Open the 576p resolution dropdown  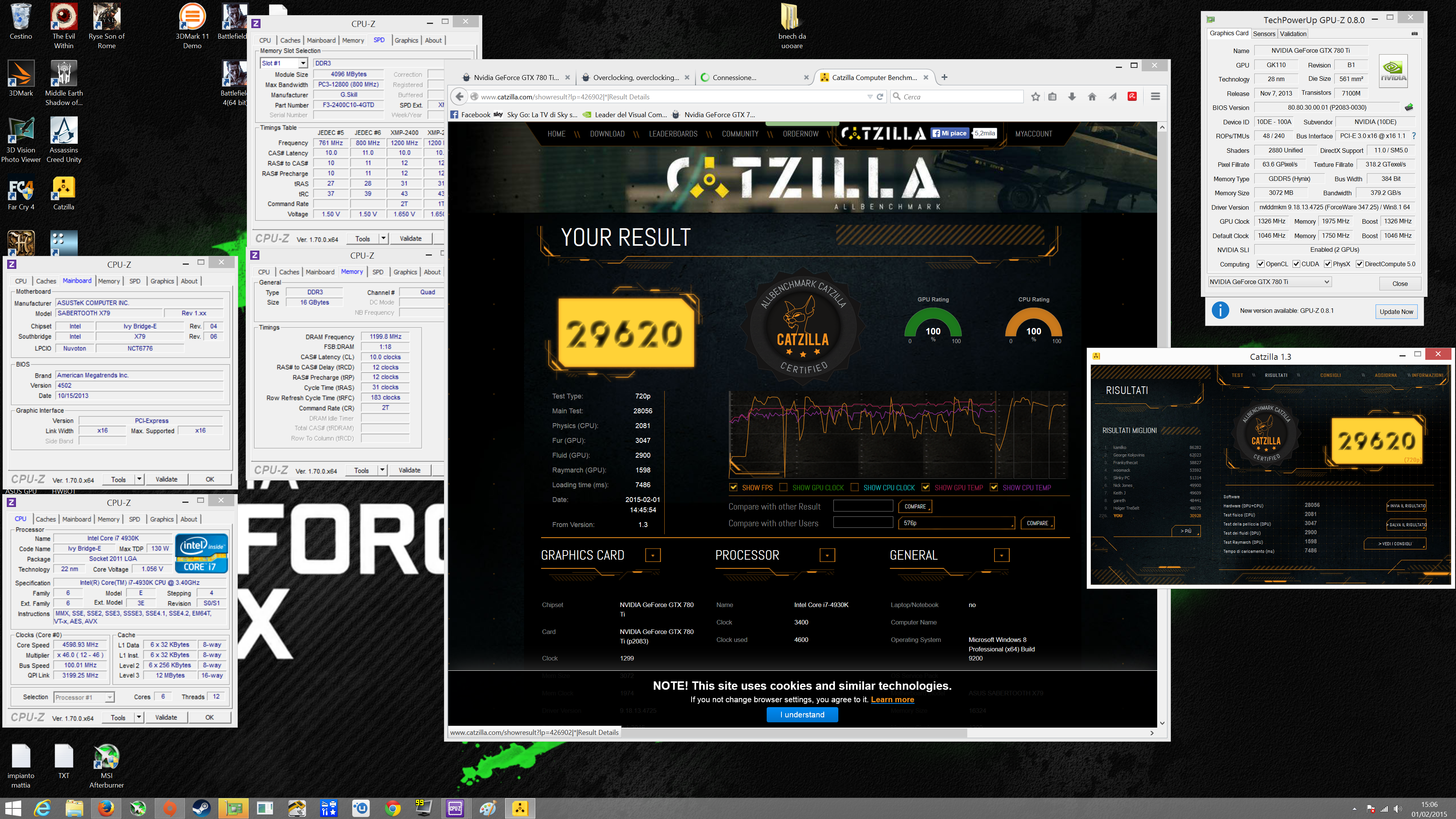point(956,523)
